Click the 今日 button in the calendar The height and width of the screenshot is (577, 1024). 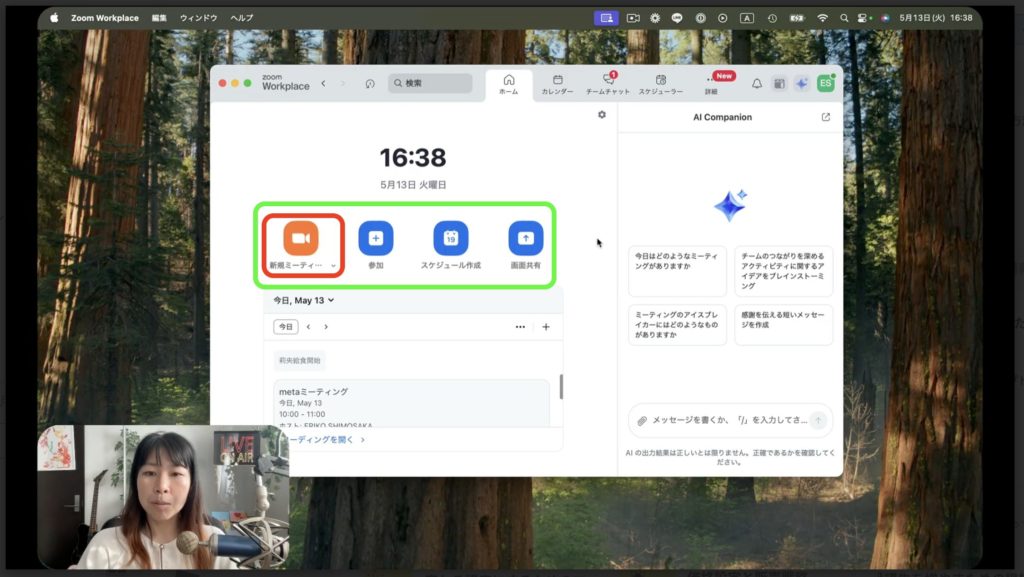(286, 327)
